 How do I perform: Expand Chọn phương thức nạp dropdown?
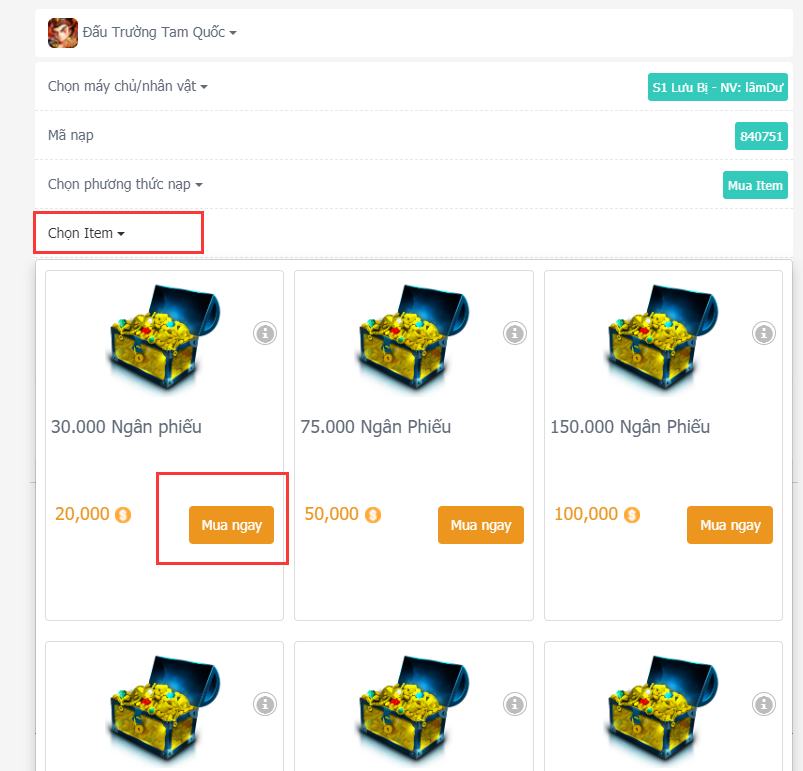pos(125,184)
